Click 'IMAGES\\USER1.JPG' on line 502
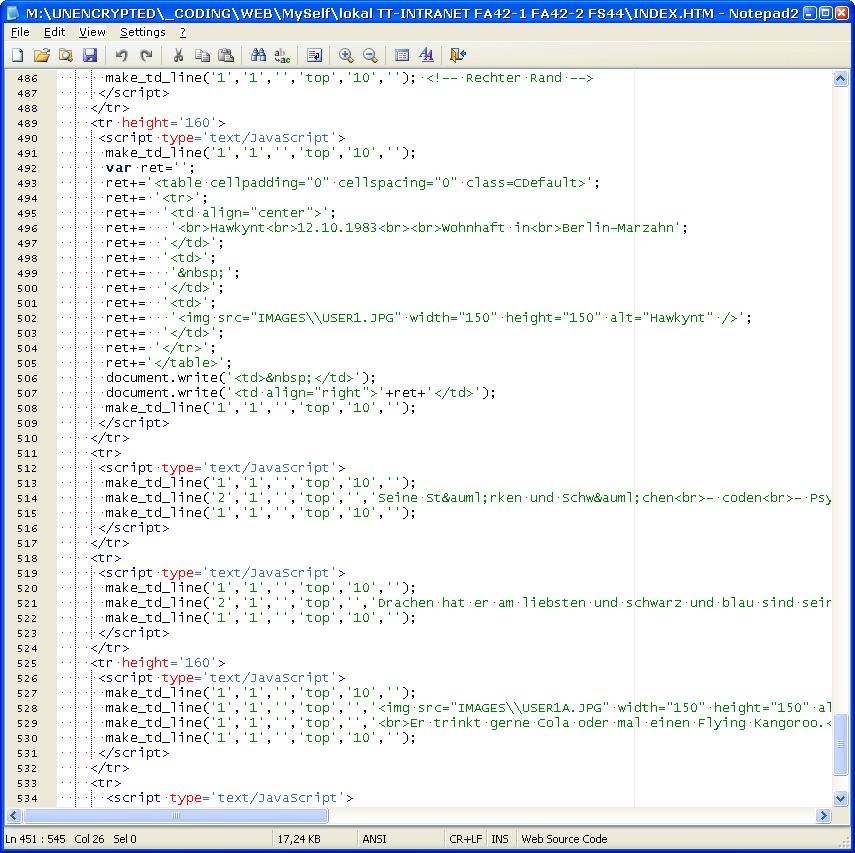Image resolution: width=855 pixels, height=853 pixels. (326, 318)
